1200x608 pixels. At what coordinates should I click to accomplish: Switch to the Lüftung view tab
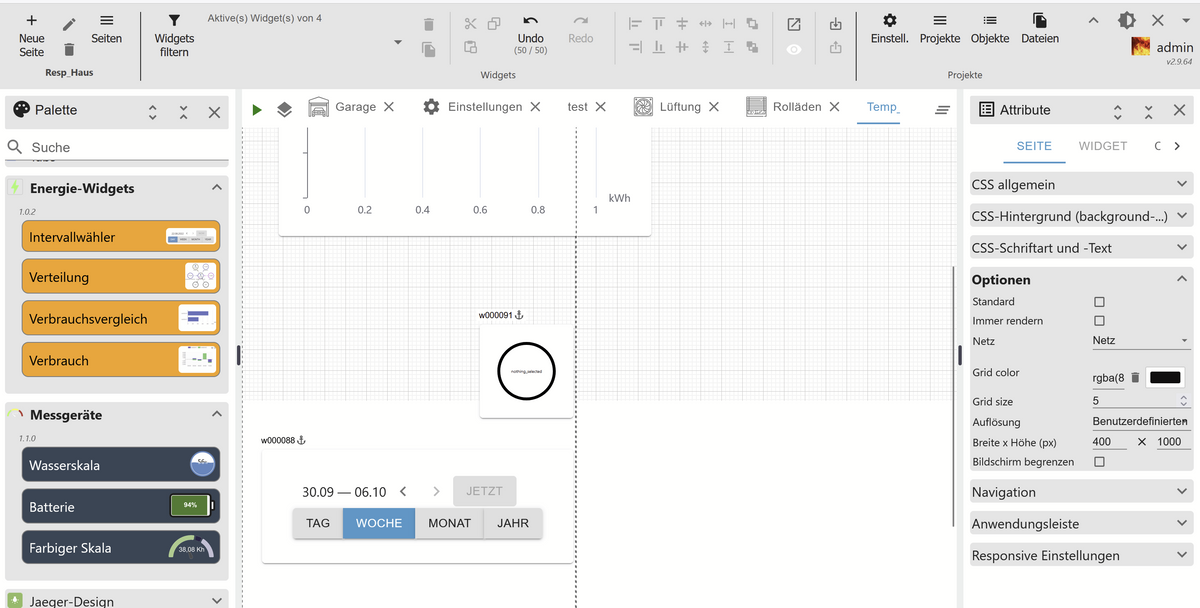(679, 107)
